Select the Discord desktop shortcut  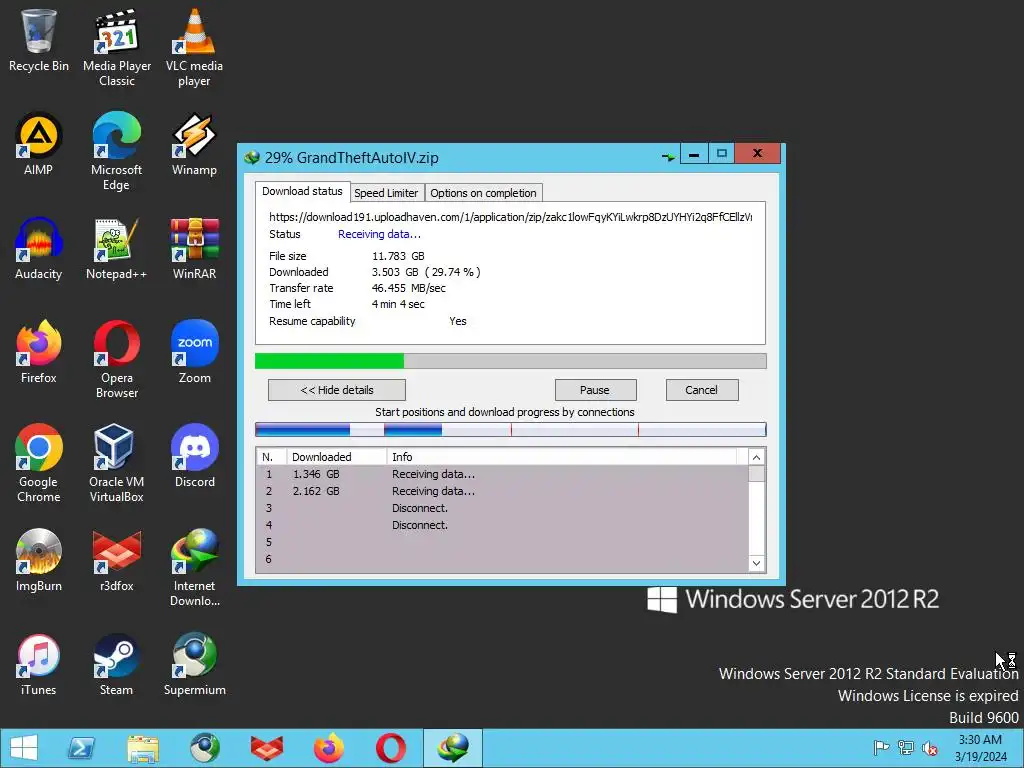click(x=194, y=456)
